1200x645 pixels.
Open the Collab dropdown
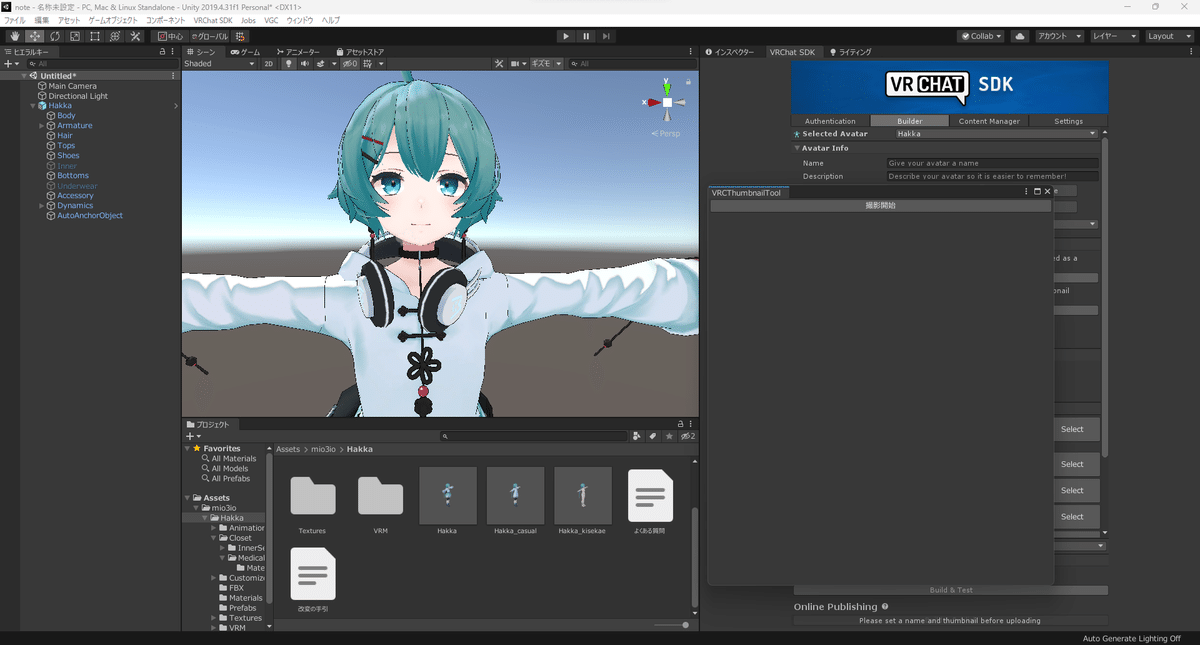(x=981, y=36)
